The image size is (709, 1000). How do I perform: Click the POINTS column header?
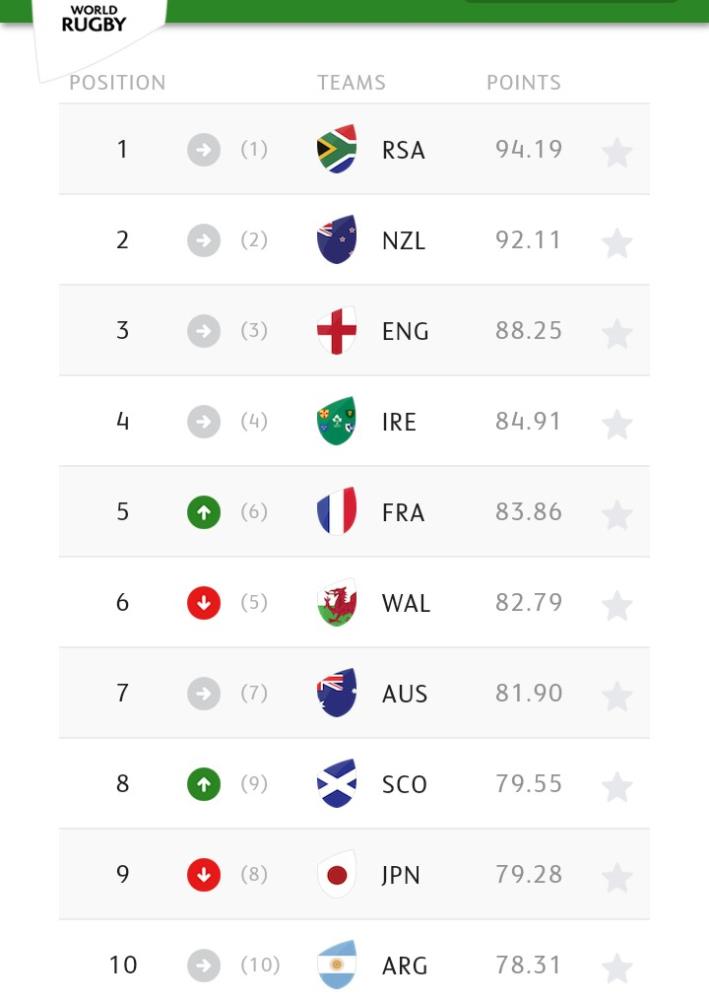[x=524, y=83]
